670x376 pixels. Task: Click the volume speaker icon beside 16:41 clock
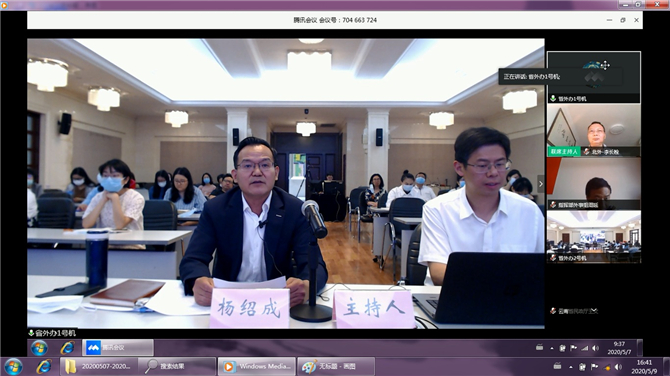tap(618, 367)
